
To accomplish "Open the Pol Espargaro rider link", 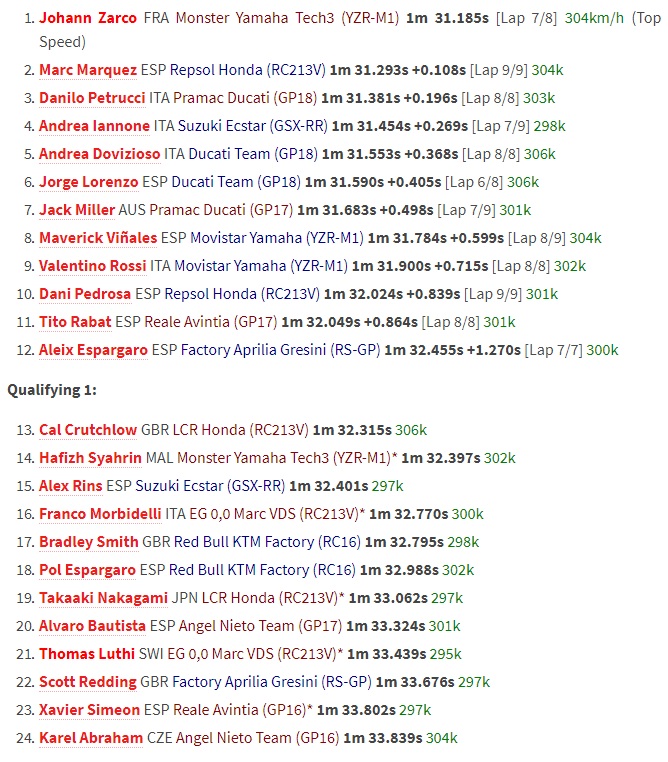I will pos(87,570).
